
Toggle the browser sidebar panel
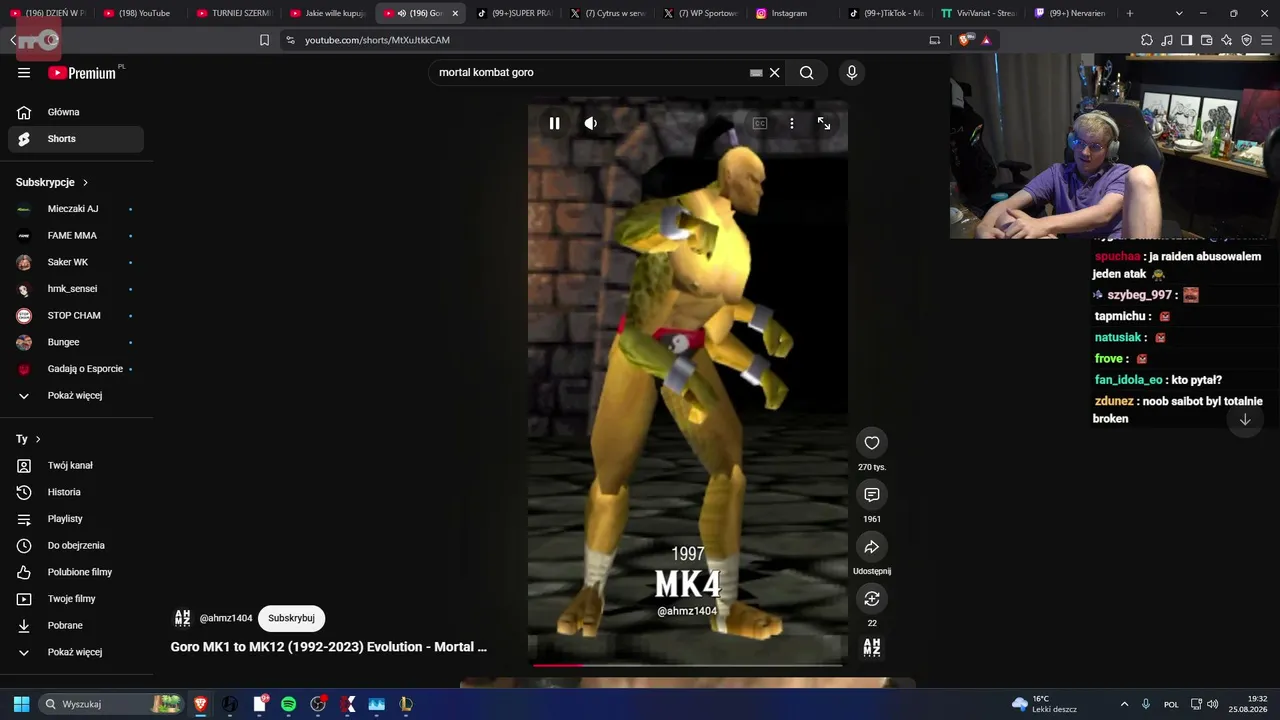(x=1186, y=40)
